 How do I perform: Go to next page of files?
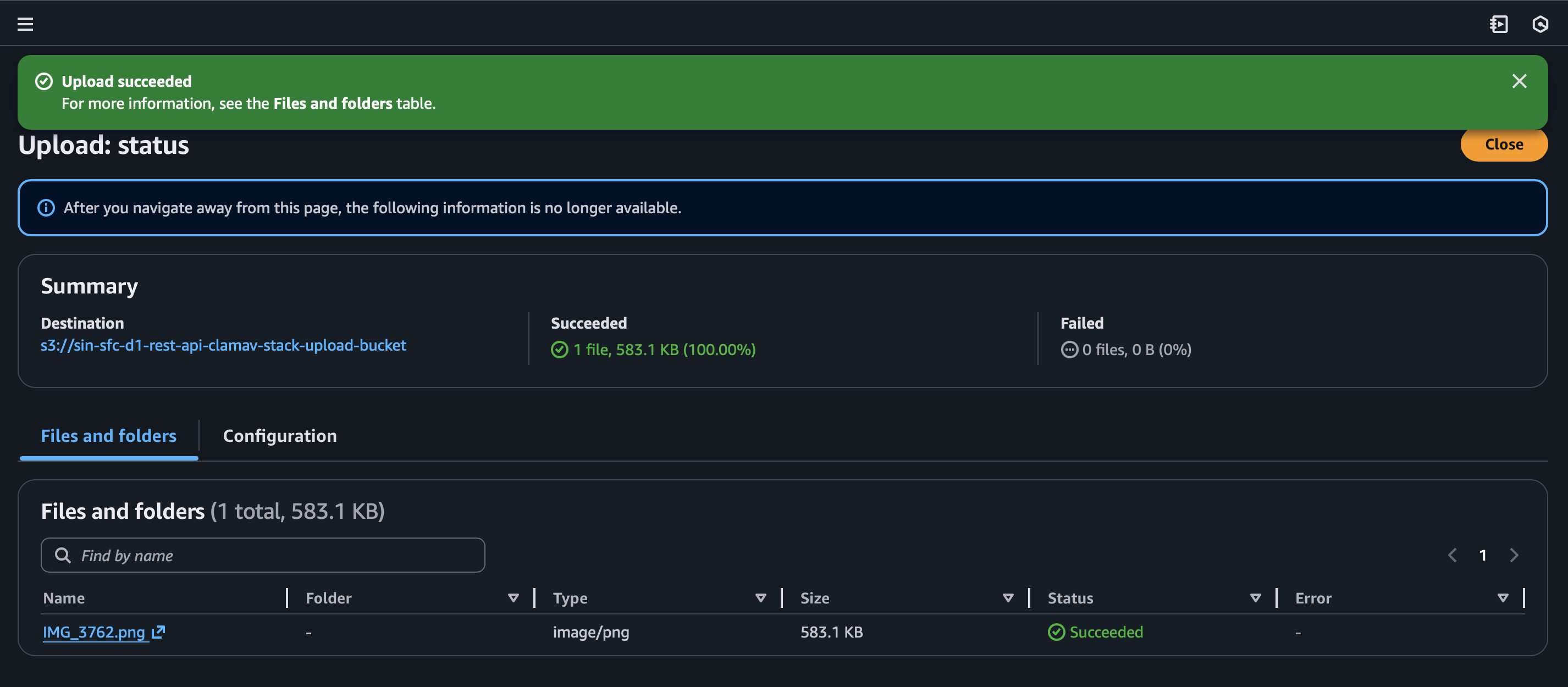pyautogui.click(x=1514, y=555)
